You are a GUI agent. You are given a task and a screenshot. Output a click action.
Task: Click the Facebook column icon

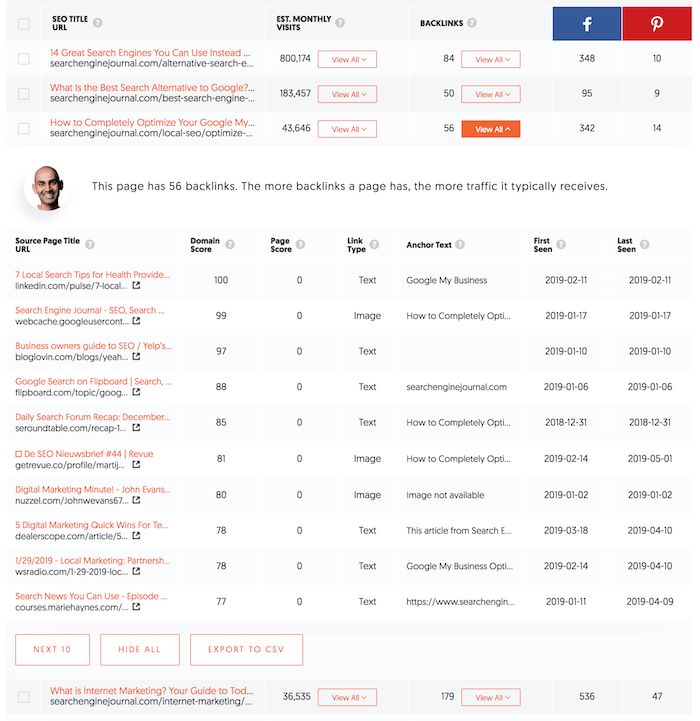click(586, 23)
